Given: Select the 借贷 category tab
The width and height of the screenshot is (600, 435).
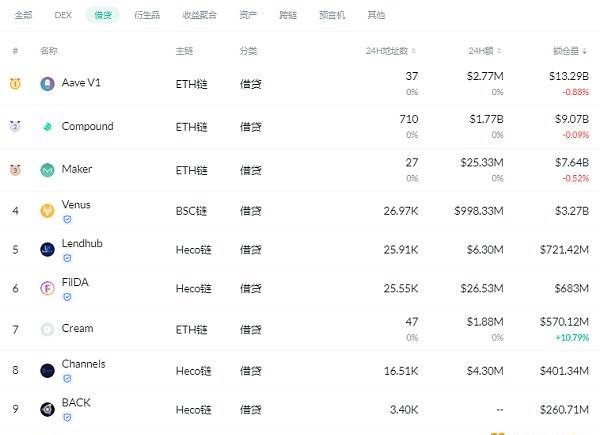Looking at the screenshot, I should (x=103, y=15).
